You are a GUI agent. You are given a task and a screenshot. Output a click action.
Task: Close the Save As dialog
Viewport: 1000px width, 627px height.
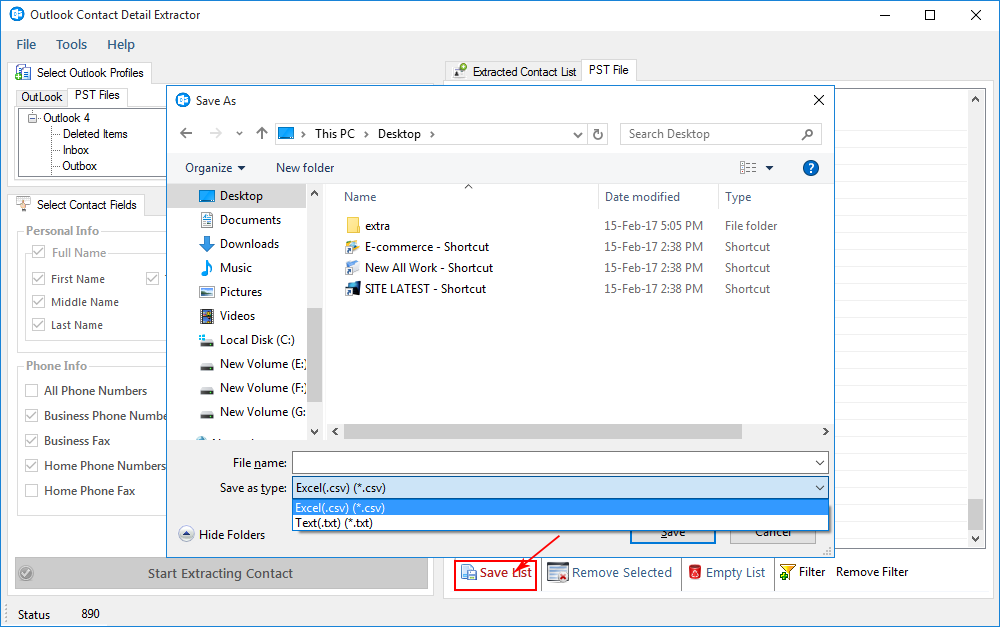(819, 100)
